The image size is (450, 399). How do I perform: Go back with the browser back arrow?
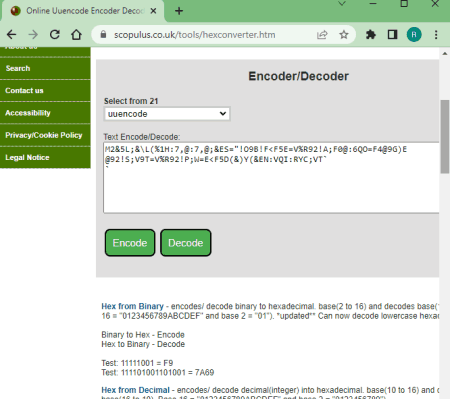pyautogui.click(x=11, y=35)
